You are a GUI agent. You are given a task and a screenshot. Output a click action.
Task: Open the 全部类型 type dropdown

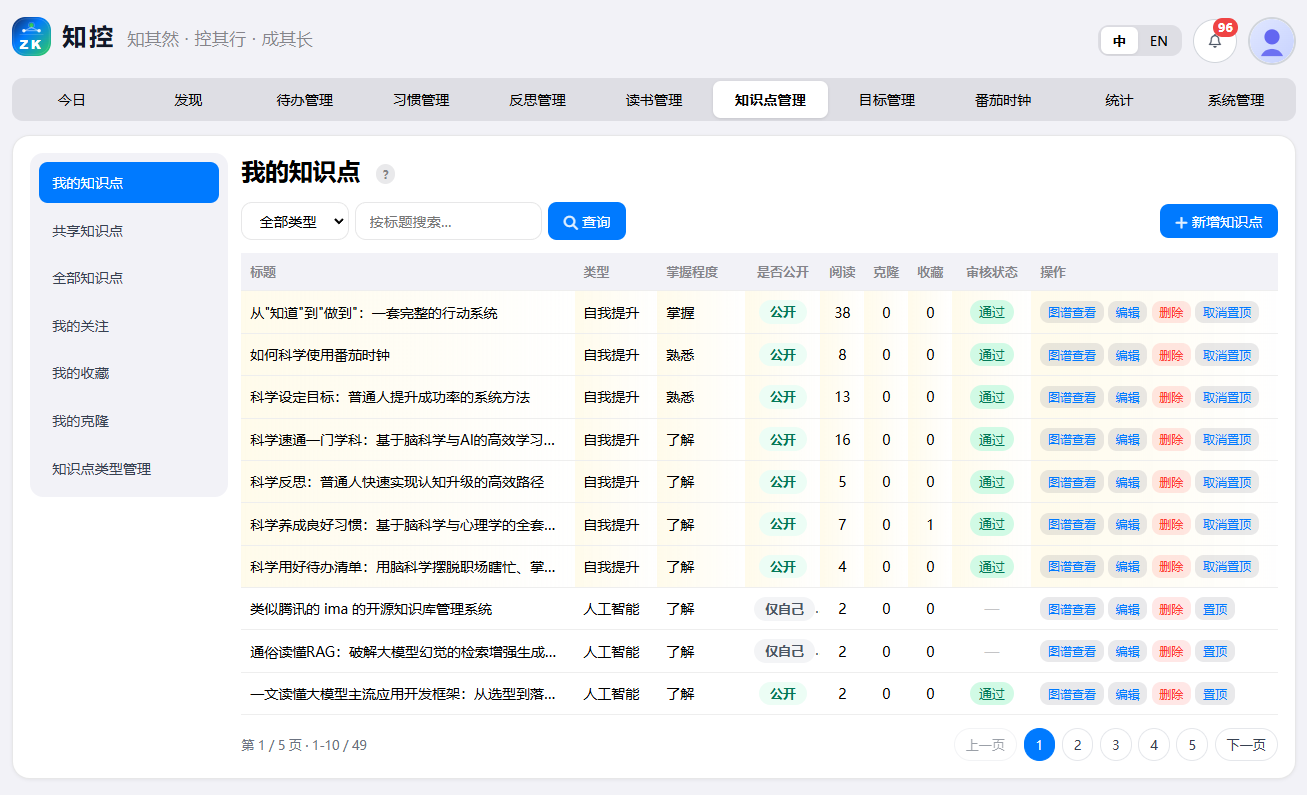click(x=295, y=221)
